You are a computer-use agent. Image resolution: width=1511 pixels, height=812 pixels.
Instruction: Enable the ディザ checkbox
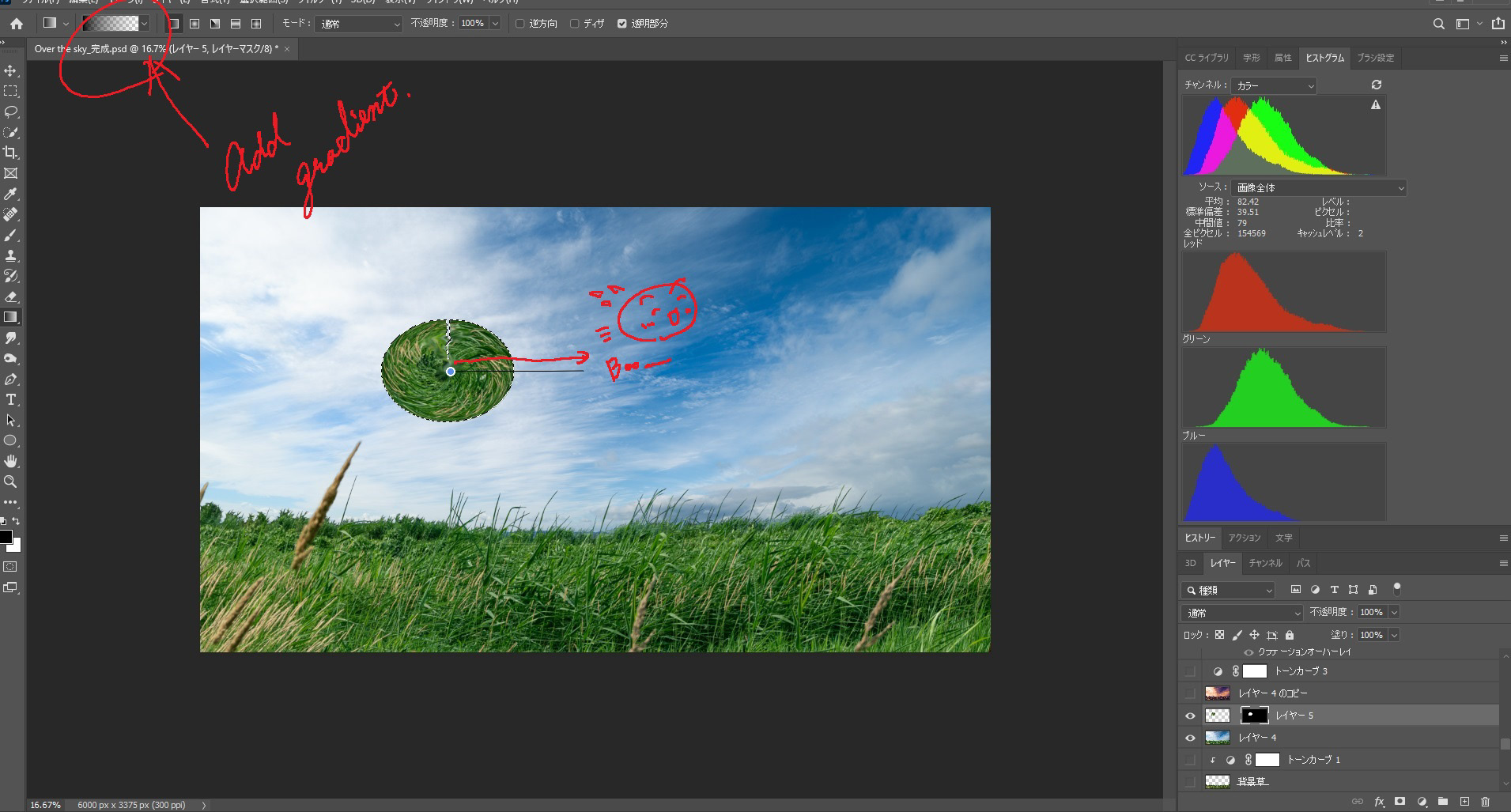pos(575,24)
